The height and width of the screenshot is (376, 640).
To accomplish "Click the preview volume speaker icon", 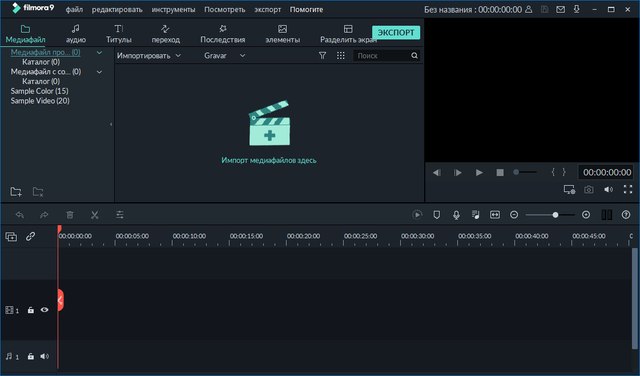I will 608,189.
